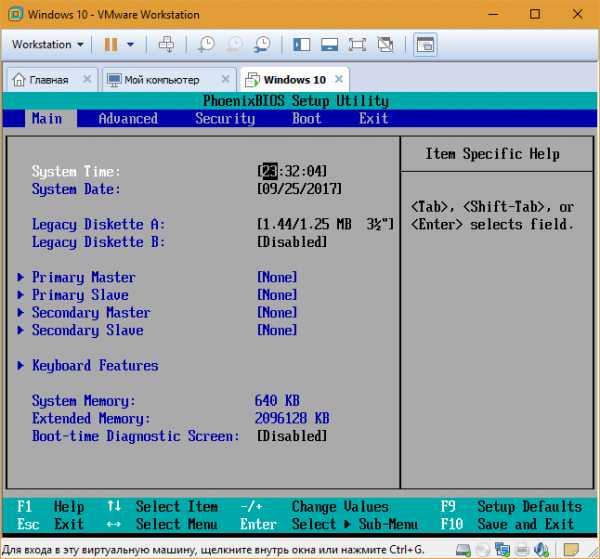
Task: Click the highlighted hour field 23
Action: click(271, 171)
